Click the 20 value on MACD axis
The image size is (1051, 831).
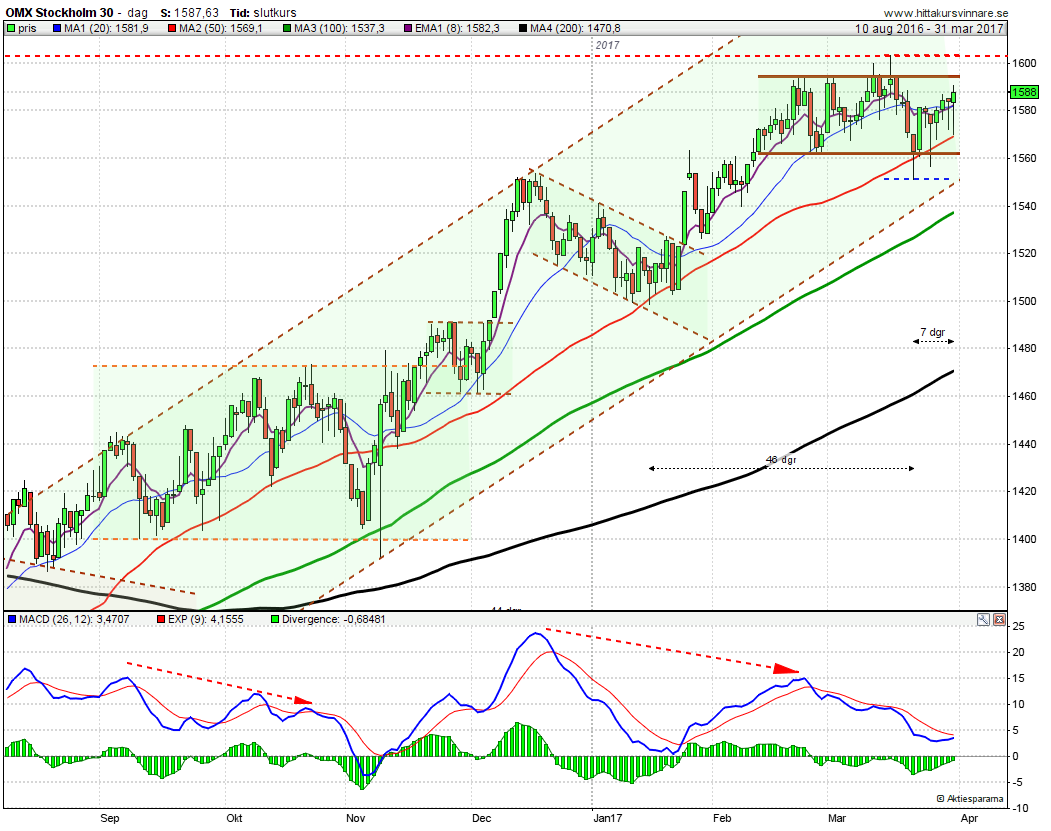1019,652
